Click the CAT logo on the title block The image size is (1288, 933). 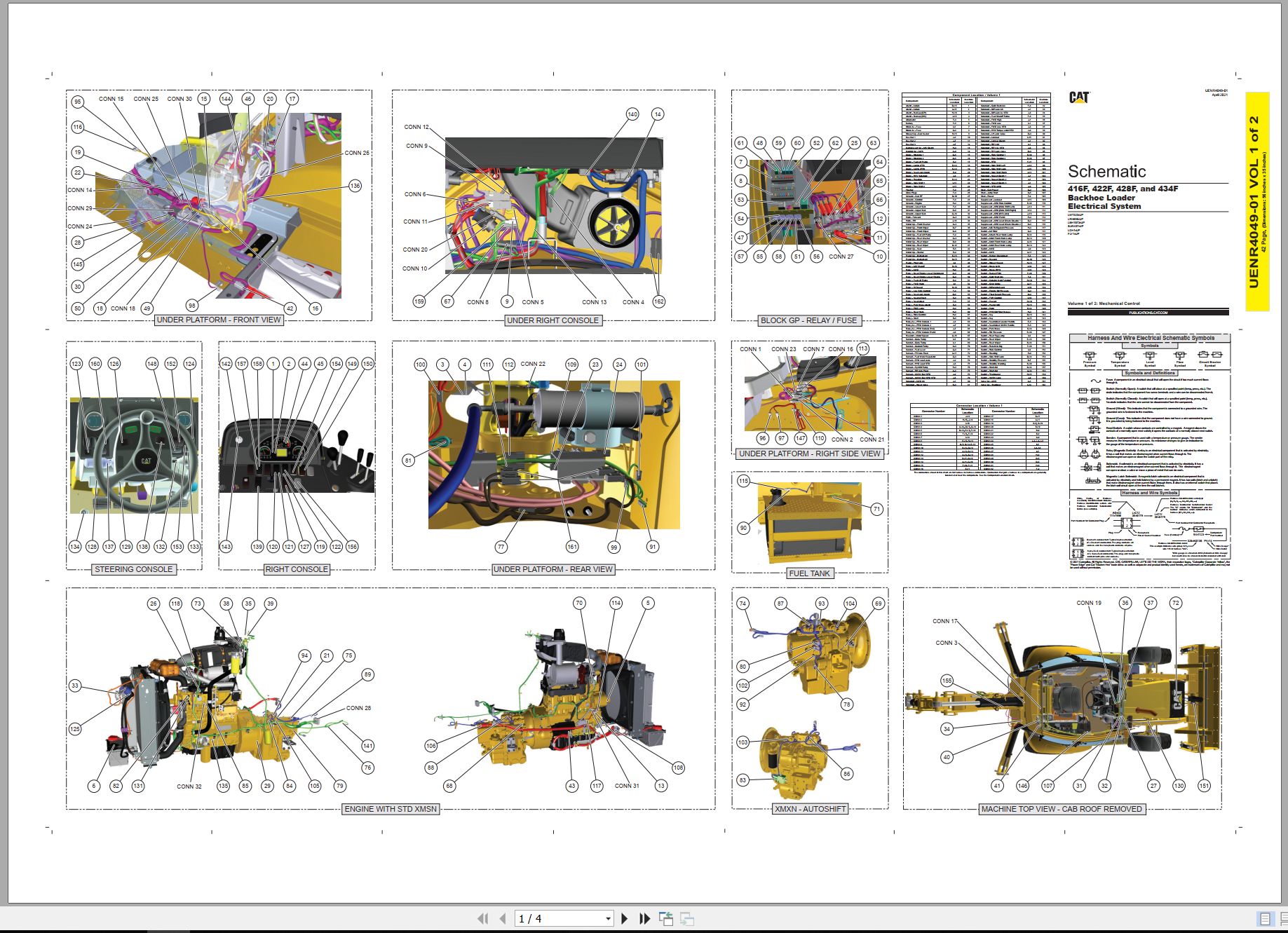pos(1078,97)
